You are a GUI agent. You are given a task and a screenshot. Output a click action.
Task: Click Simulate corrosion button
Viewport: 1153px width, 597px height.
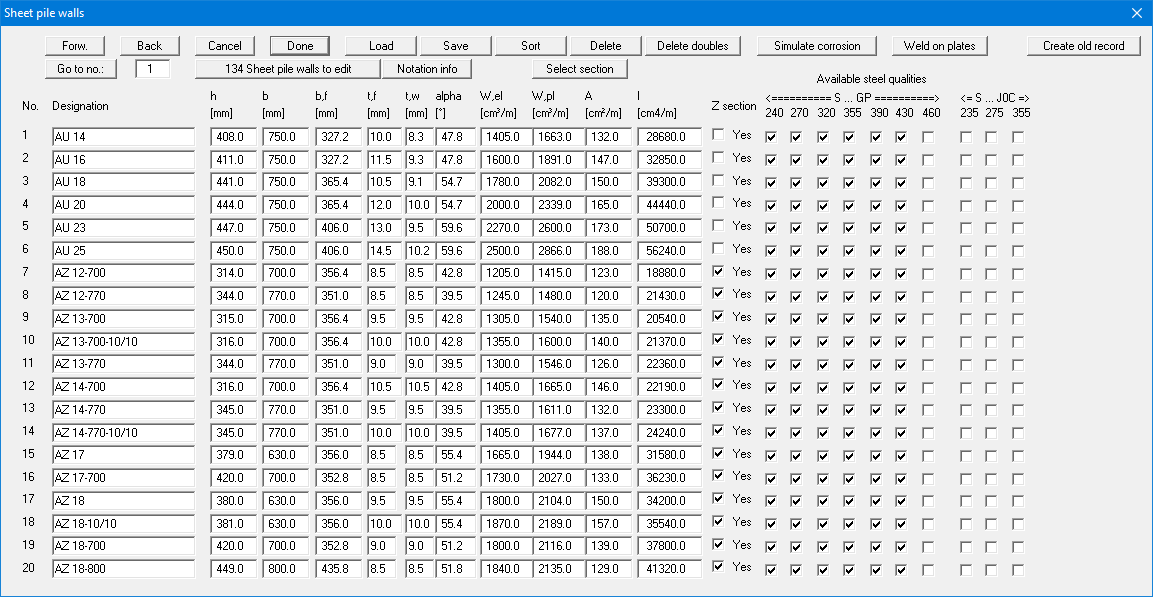[x=817, y=46]
